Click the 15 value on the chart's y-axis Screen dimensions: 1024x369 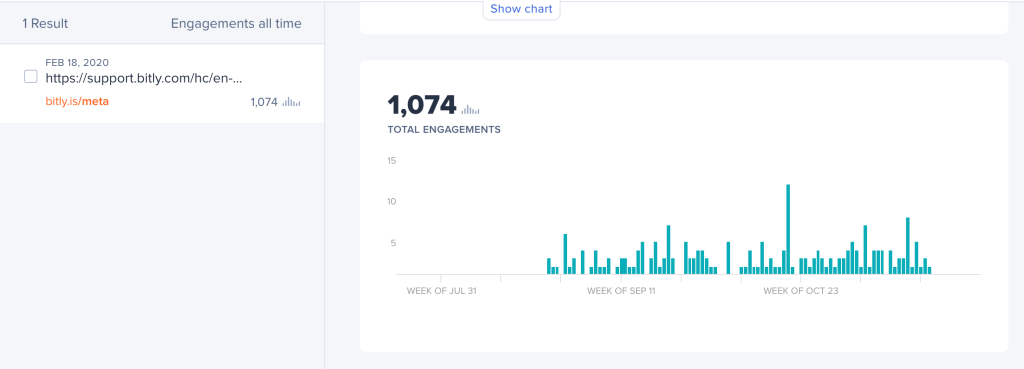(392, 161)
